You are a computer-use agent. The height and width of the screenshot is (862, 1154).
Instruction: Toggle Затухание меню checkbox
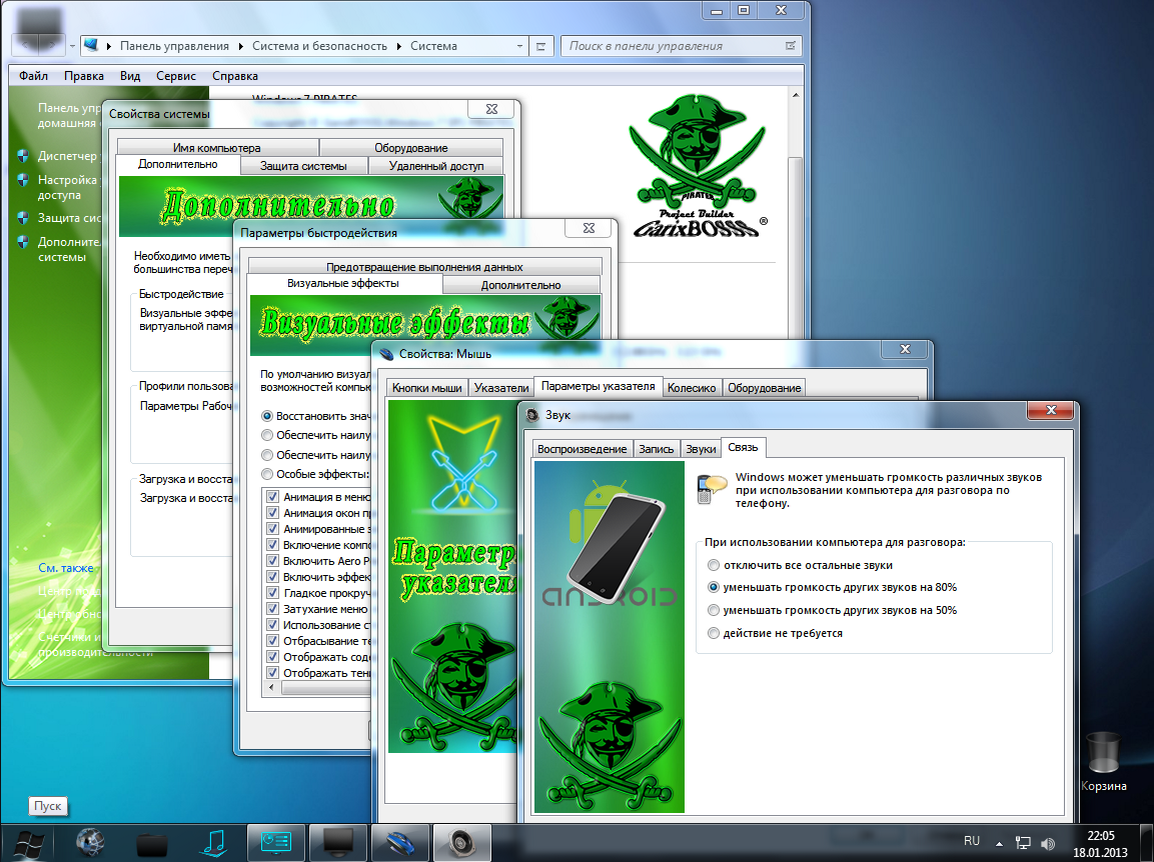coord(272,609)
